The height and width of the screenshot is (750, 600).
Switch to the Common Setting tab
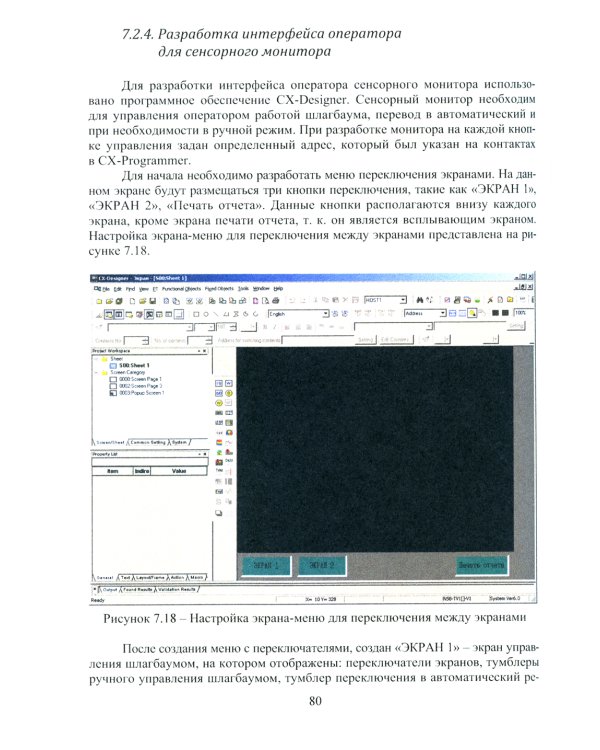pos(147,442)
